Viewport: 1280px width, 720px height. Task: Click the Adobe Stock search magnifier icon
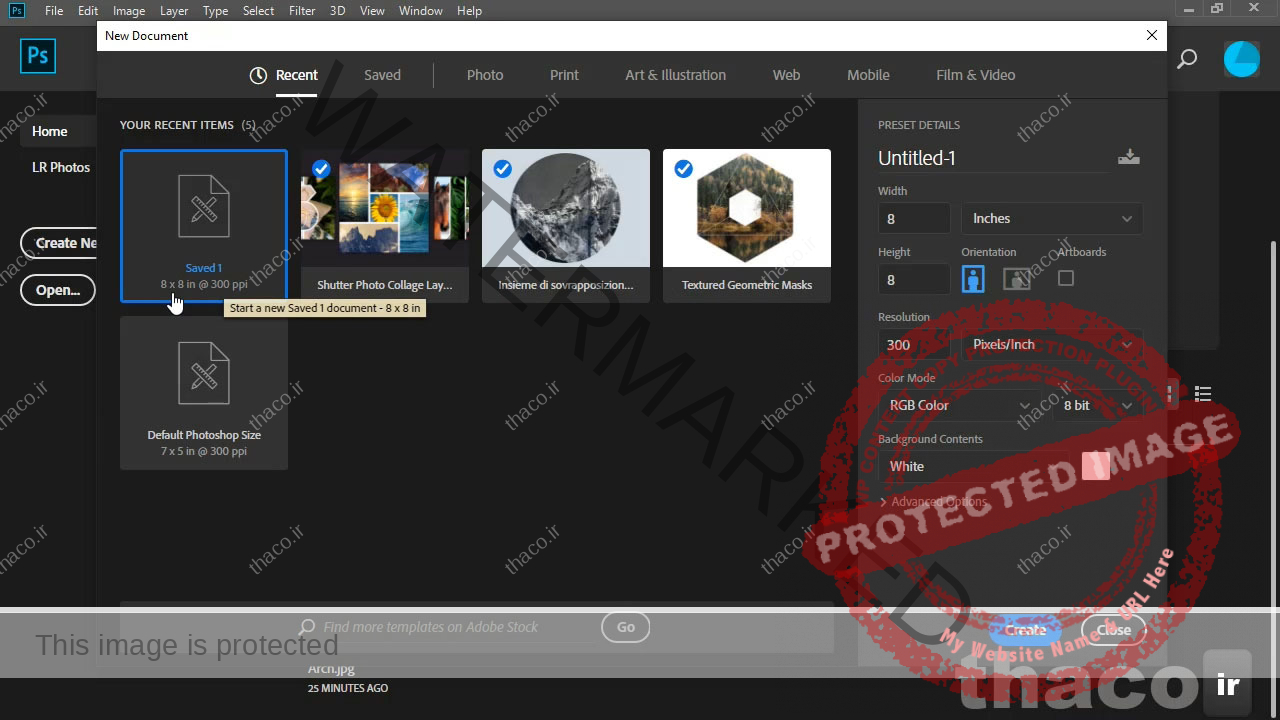(307, 627)
